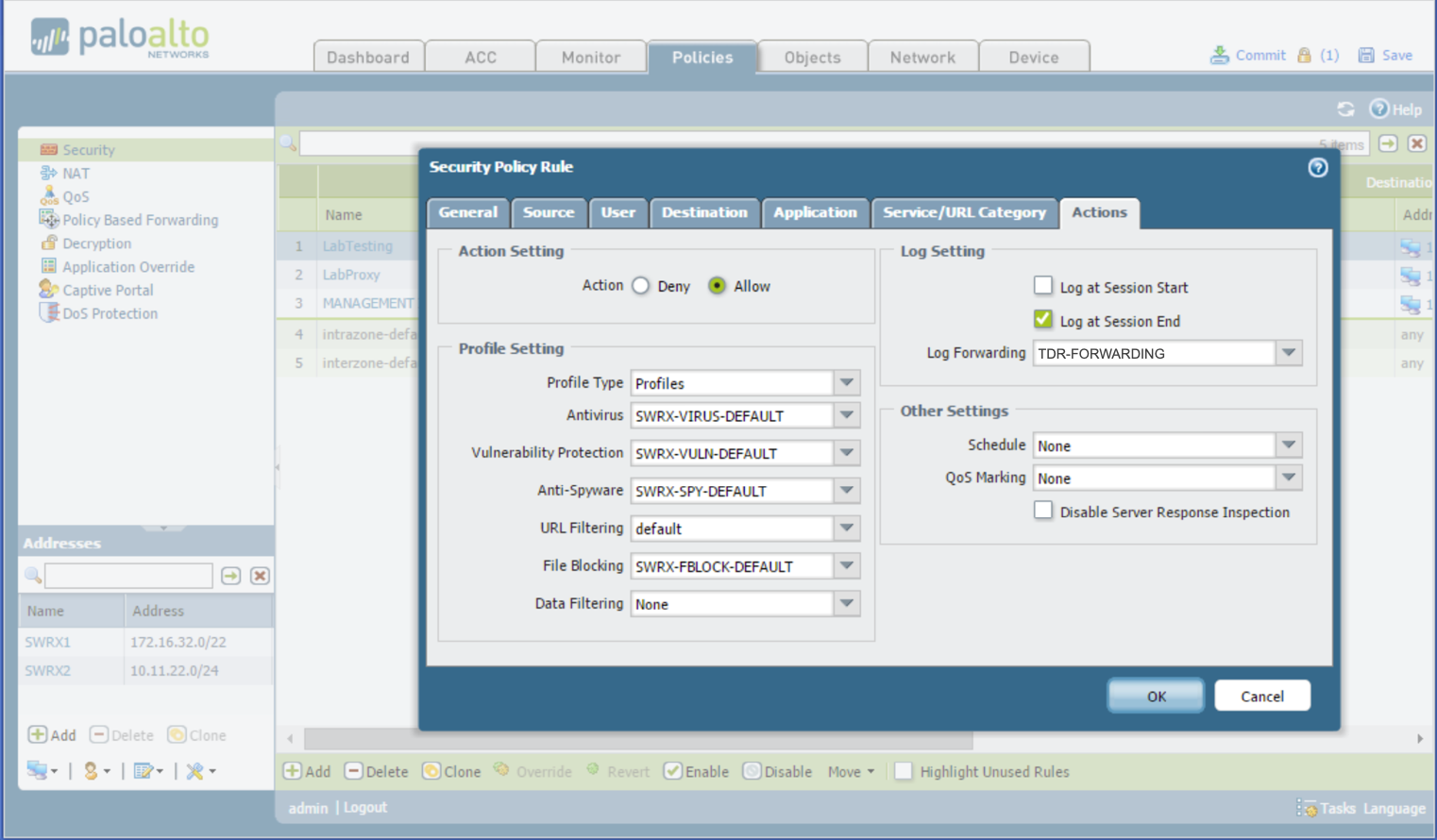Click Add in Addresses panel

pyautogui.click(x=52, y=735)
